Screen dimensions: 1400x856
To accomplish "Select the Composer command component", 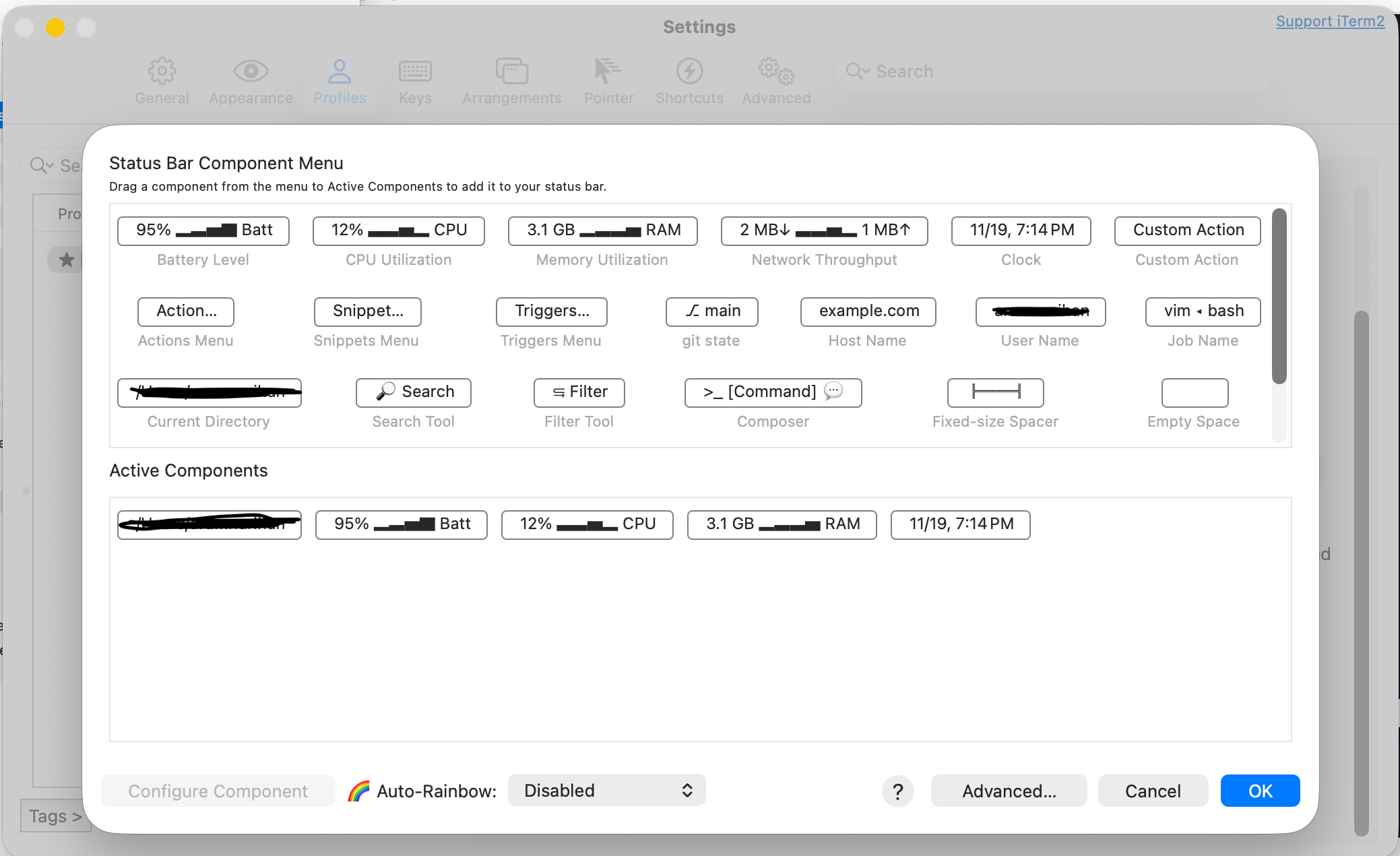I will click(x=773, y=392).
